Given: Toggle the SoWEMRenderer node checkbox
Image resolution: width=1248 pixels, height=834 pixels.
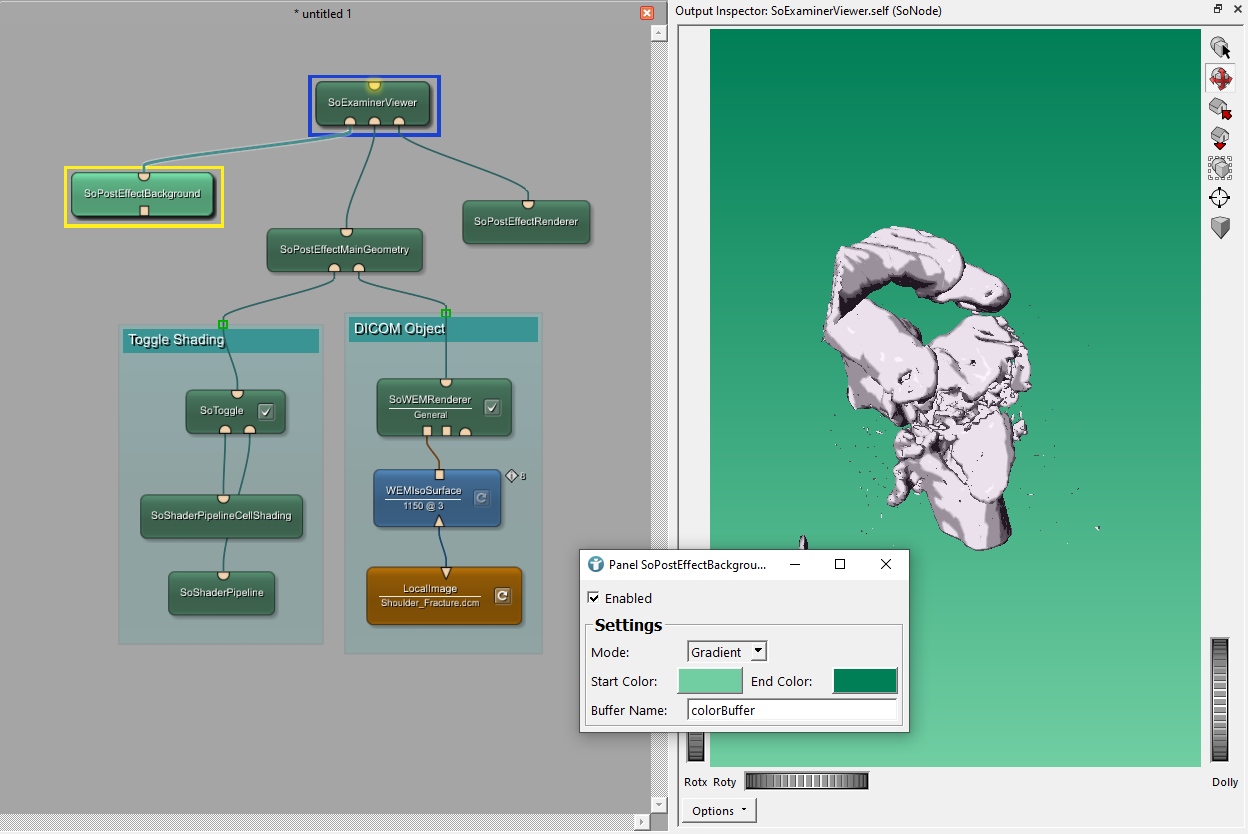Looking at the screenshot, I should point(492,407).
